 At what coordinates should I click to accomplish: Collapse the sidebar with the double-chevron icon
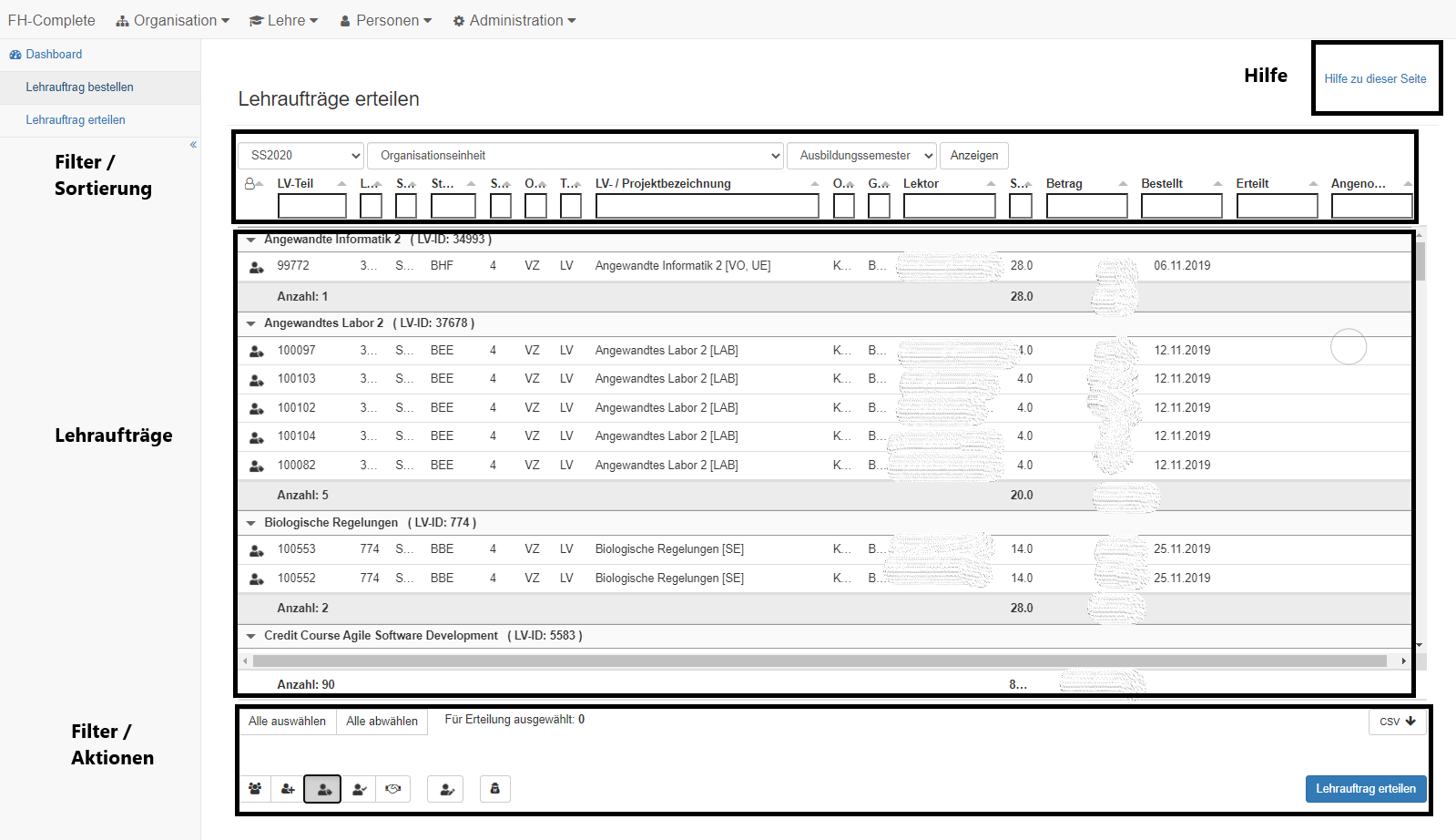[193, 145]
